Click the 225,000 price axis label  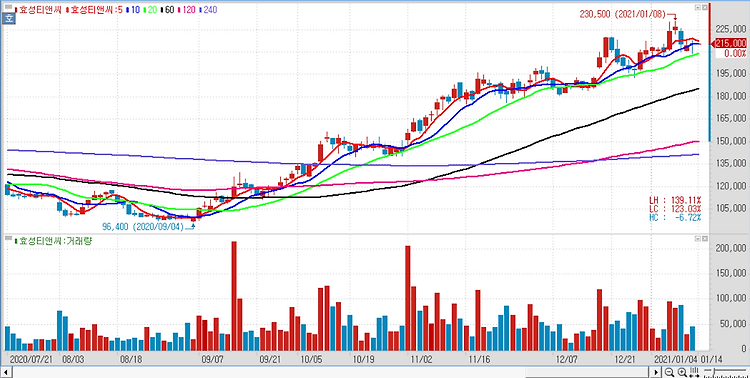coord(730,29)
